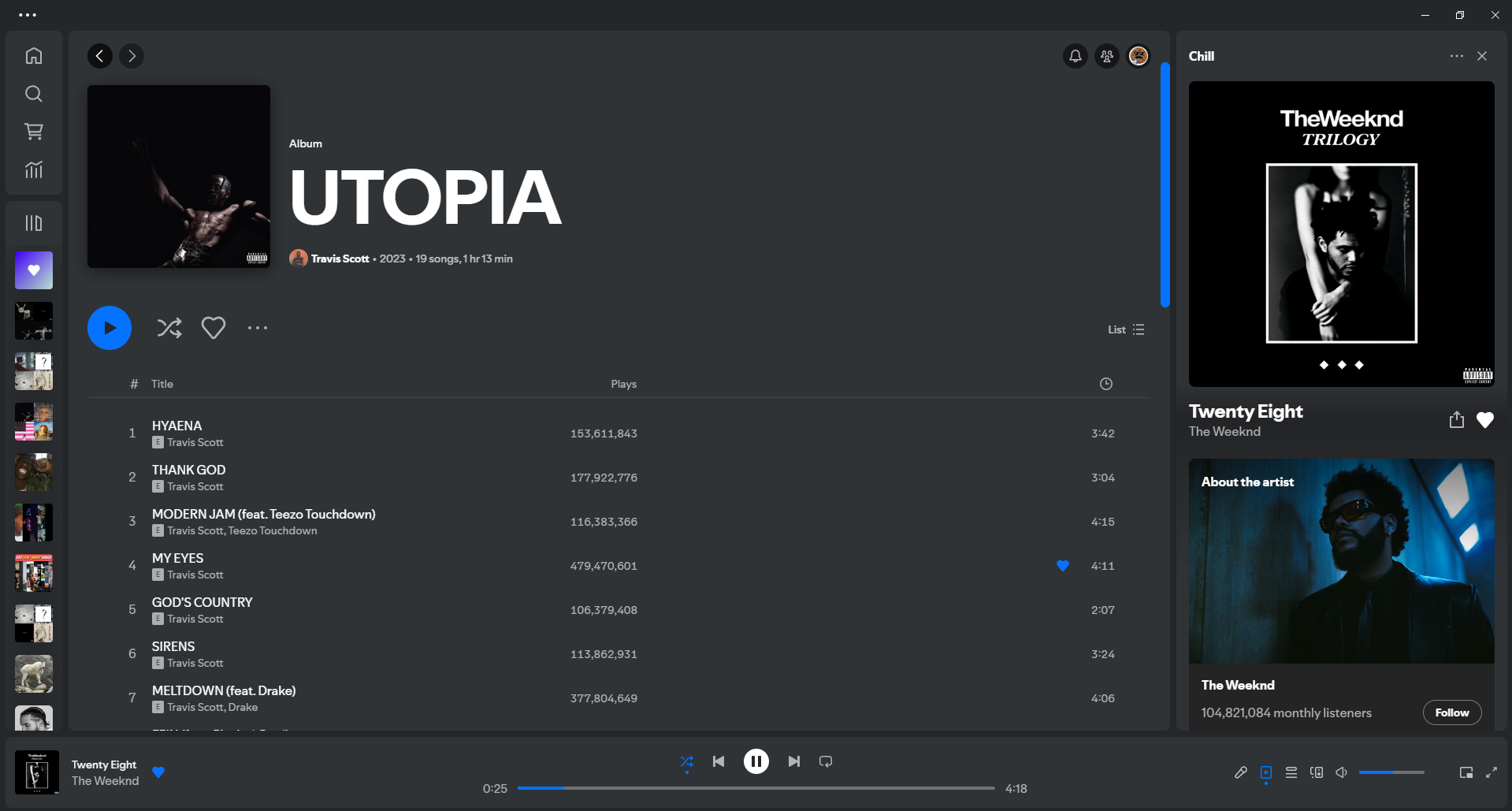Play the UTOPIA album with the blue play button
Viewport: 1512px width, 811px height.
click(110, 328)
